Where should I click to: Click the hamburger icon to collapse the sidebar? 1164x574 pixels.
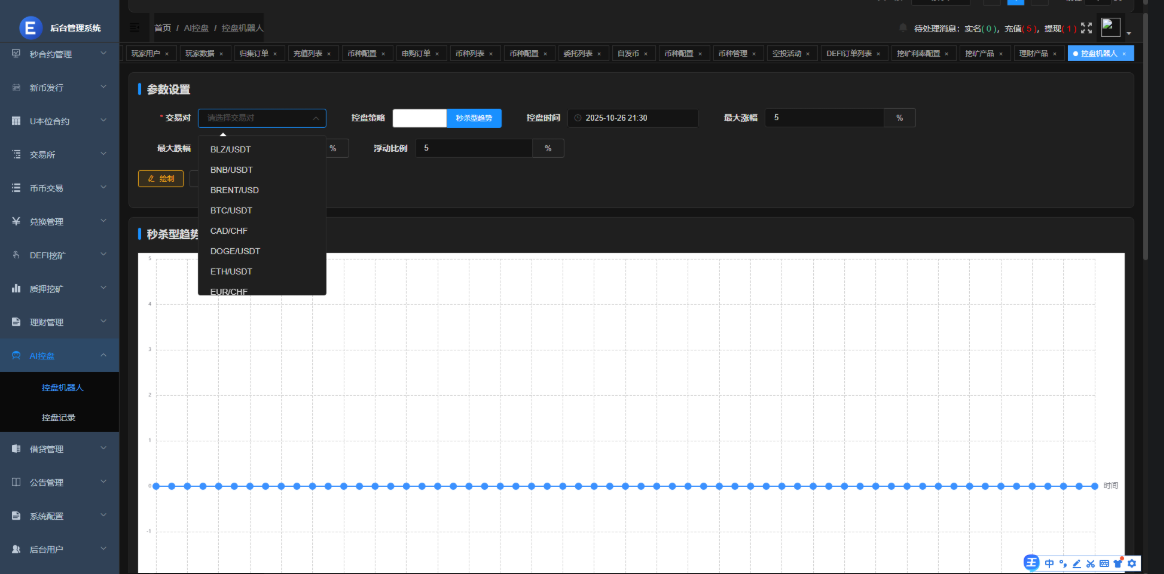[135, 28]
